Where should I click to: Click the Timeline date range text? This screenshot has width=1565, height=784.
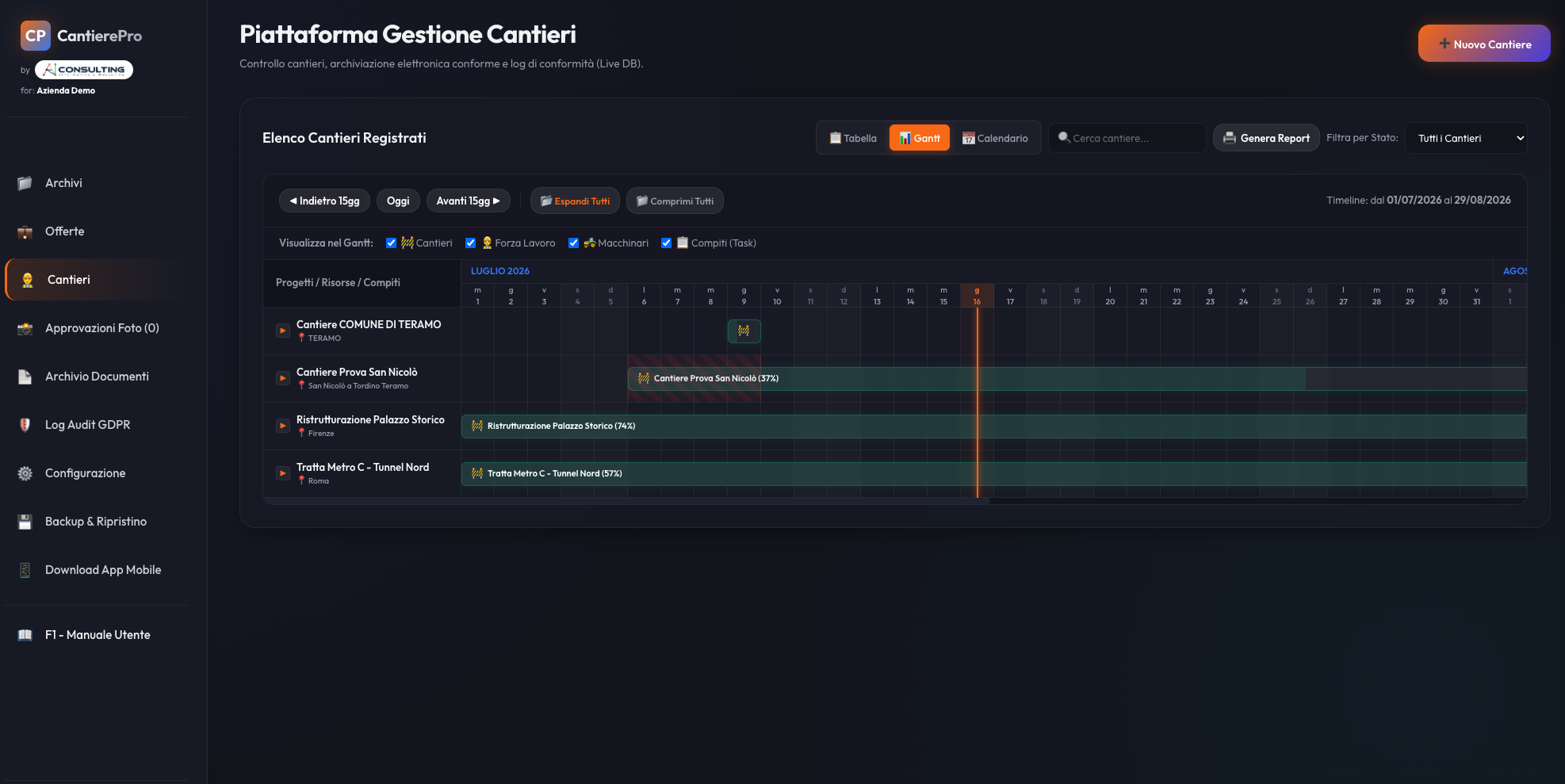[1418, 201]
